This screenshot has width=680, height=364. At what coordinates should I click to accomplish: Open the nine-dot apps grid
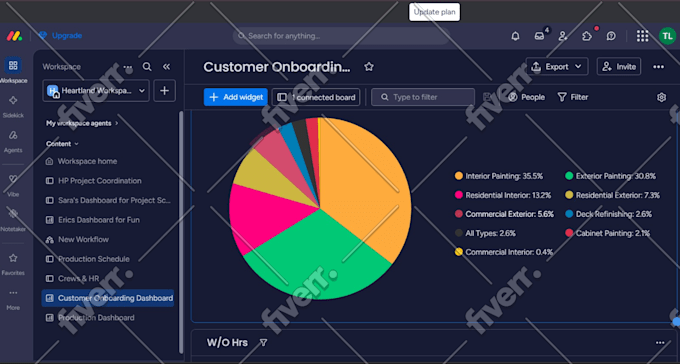[x=642, y=36]
